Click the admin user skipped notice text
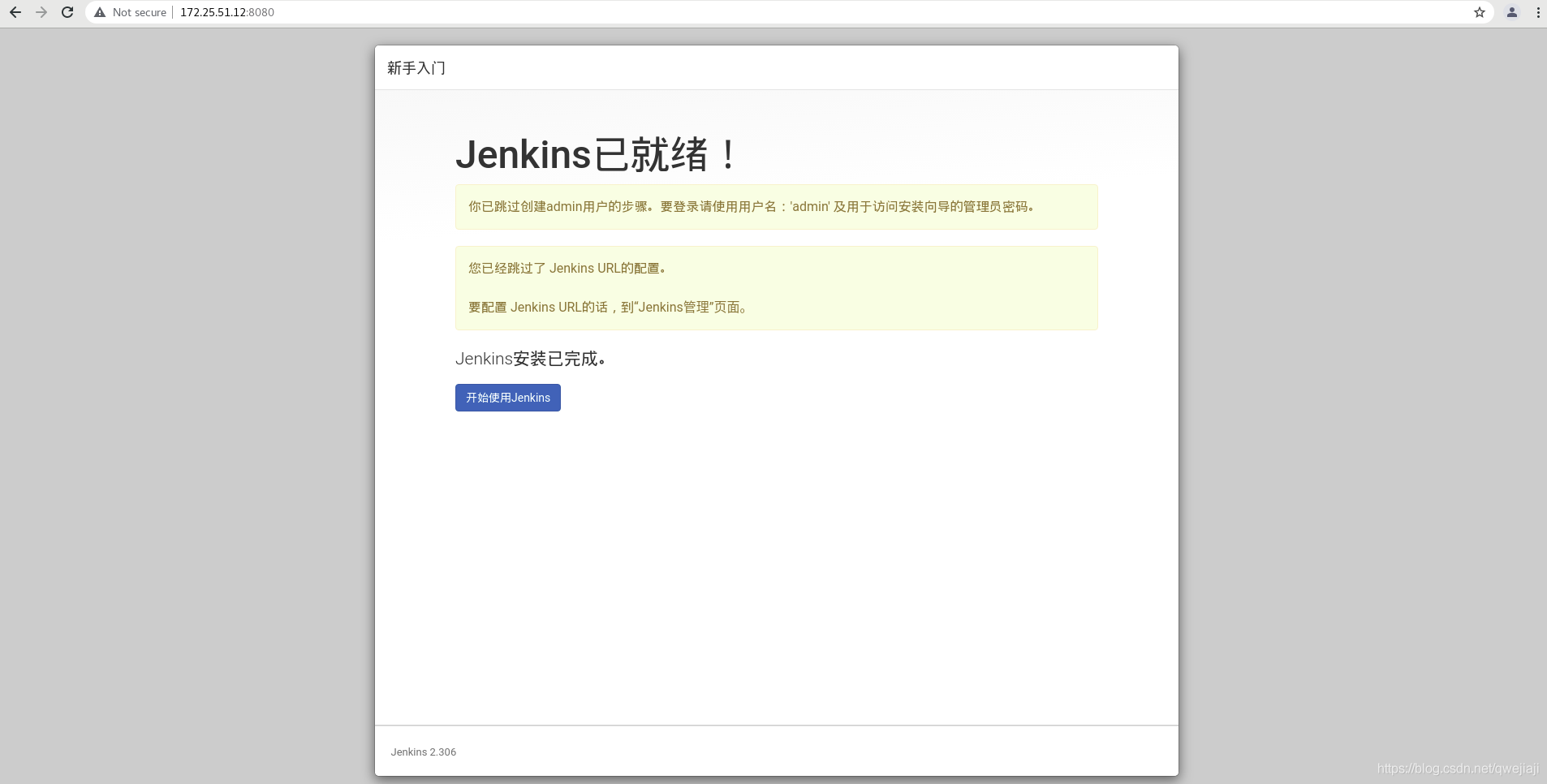This screenshot has width=1547, height=784. click(x=751, y=207)
